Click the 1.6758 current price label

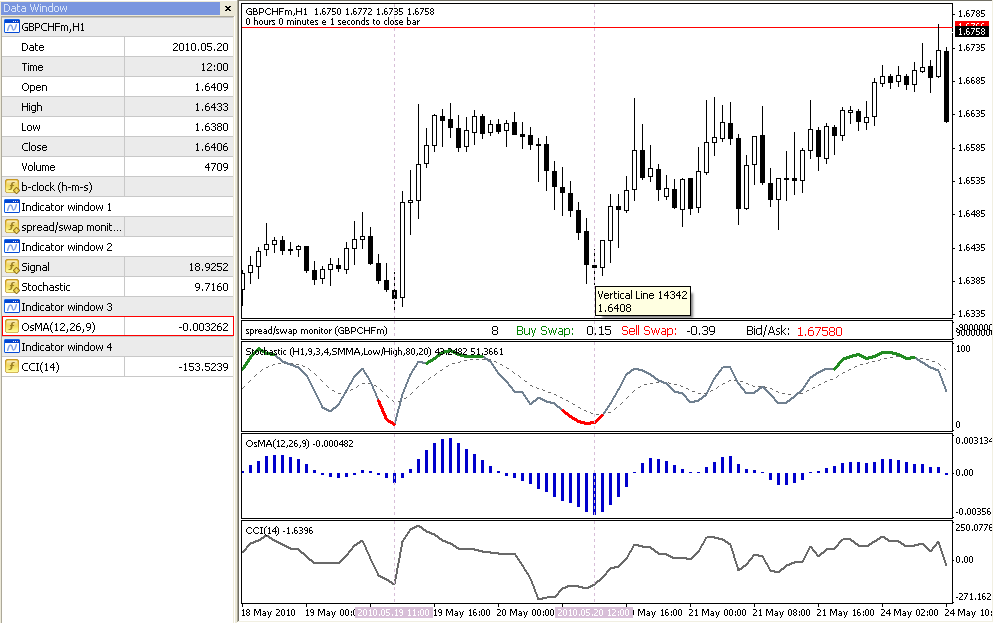[971, 31]
